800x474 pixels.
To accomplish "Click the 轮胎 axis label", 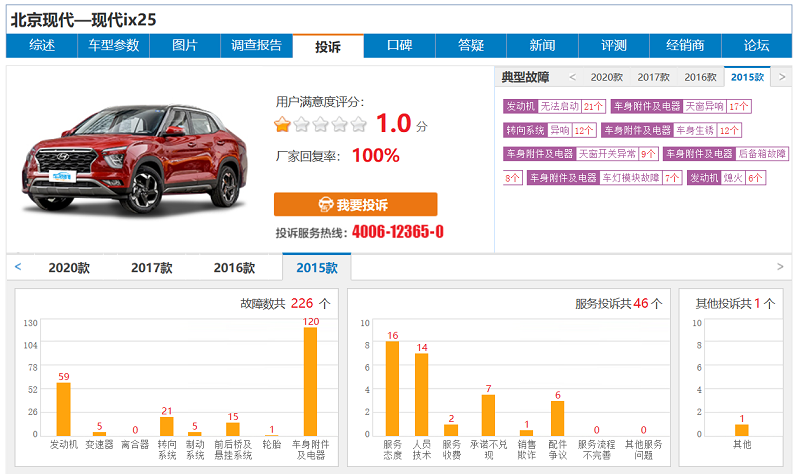I will [x=272, y=444].
